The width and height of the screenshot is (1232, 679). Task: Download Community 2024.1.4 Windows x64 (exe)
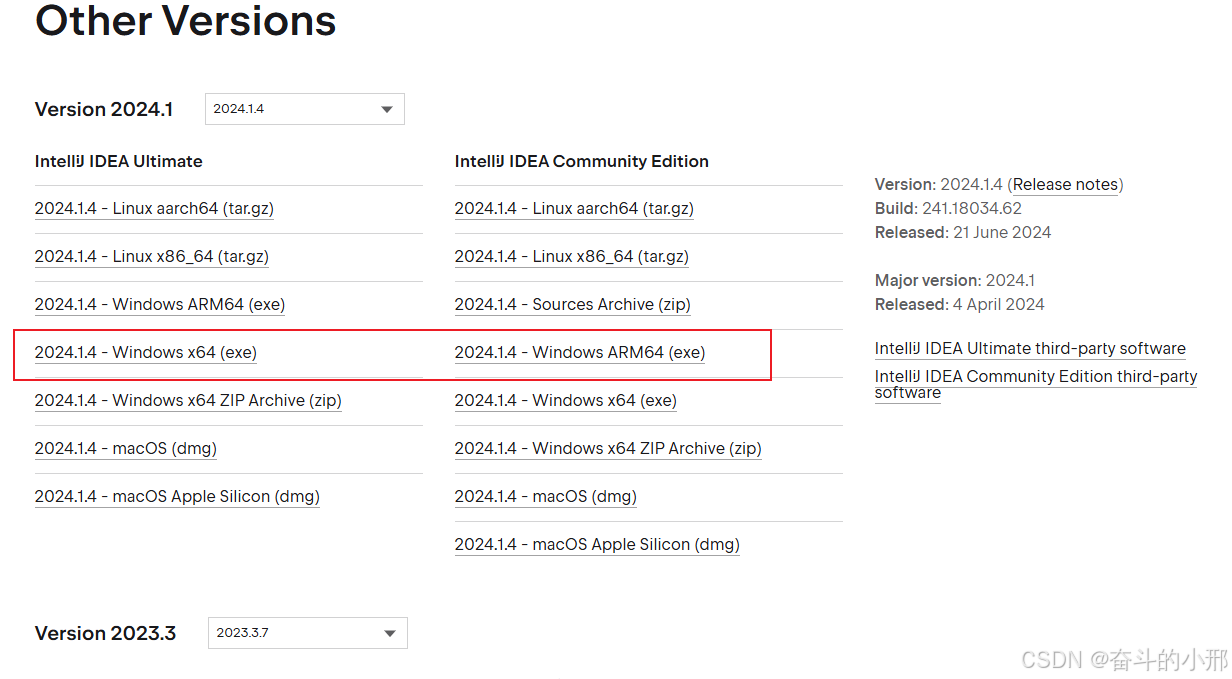coord(566,401)
